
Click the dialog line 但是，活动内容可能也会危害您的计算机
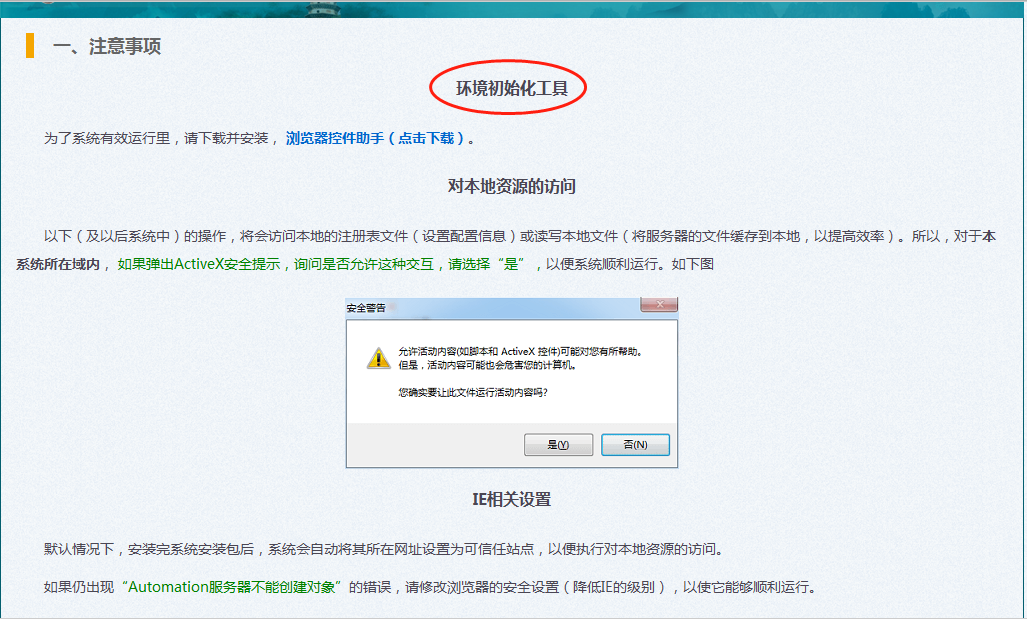click(x=486, y=365)
